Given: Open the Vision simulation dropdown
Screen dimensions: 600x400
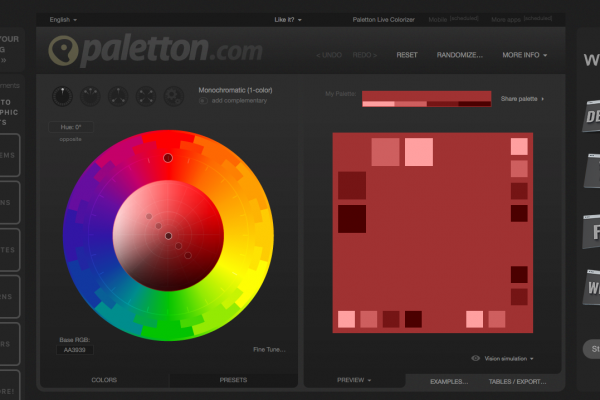Looking at the screenshot, I should 509,359.
